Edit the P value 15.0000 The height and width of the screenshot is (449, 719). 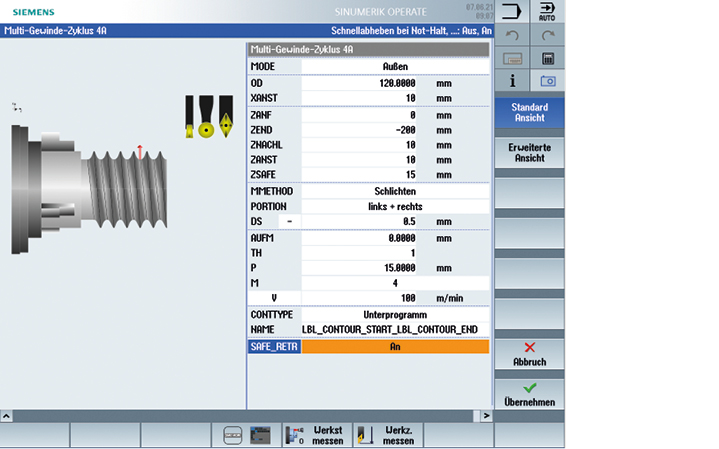tap(359, 268)
